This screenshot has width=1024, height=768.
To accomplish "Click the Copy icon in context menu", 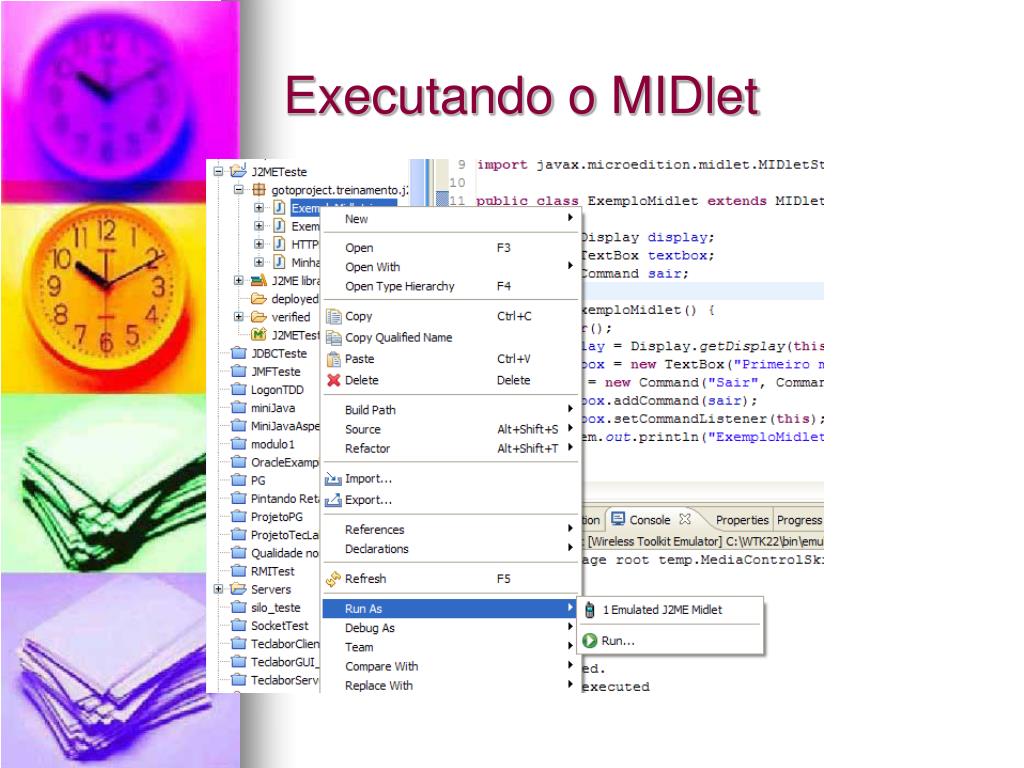I will (x=334, y=317).
